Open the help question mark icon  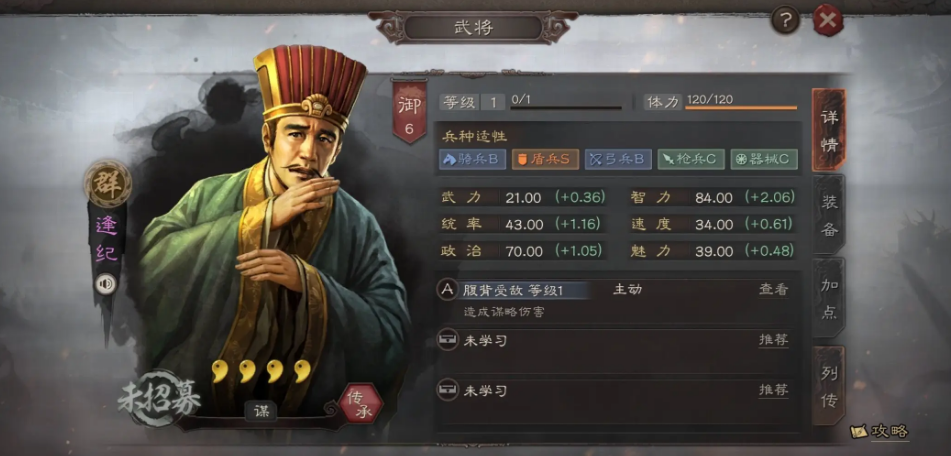click(x=785, y=21)
